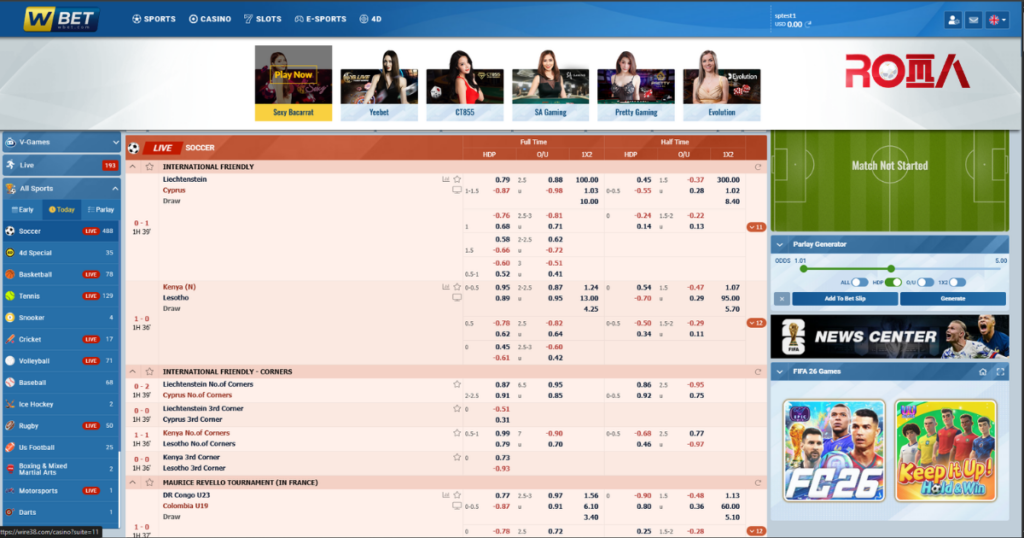
Task: Select Us Football in sports list
Action: tap(61, 447)
